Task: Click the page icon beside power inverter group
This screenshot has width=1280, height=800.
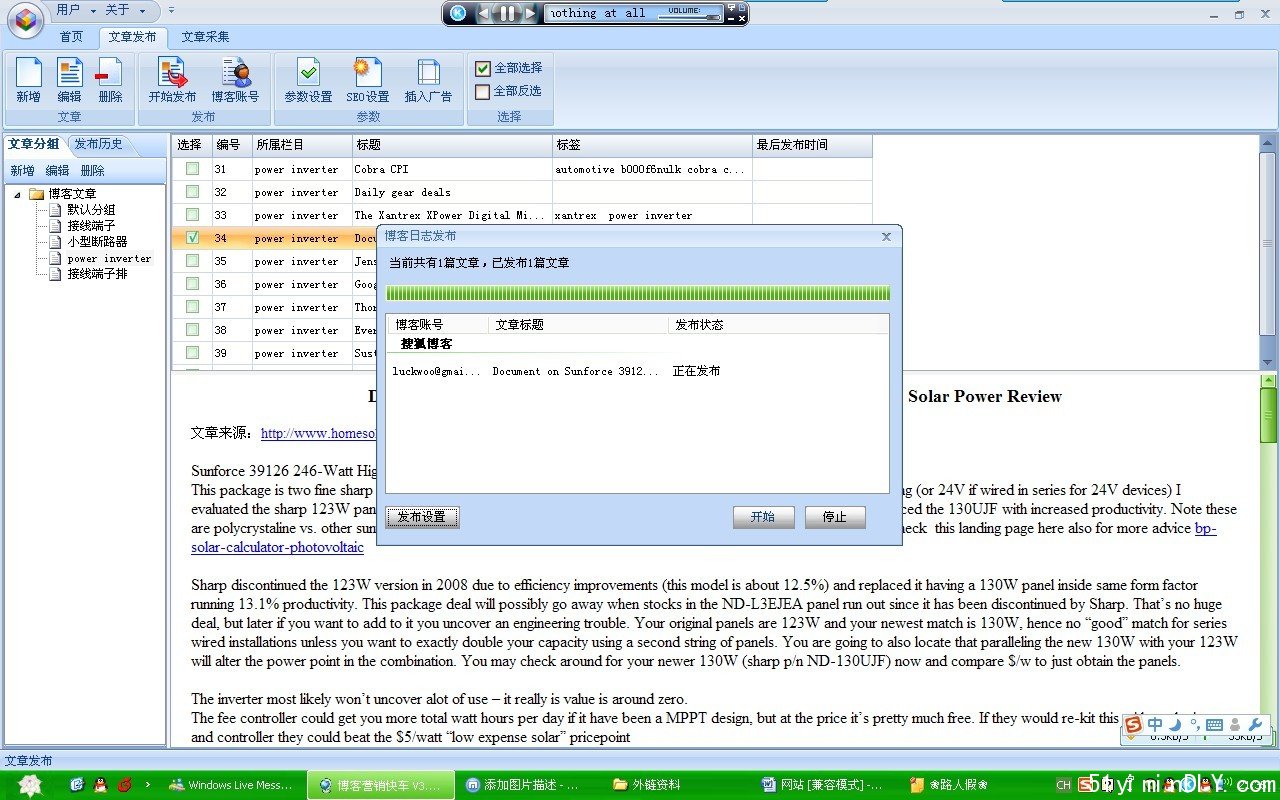Action: [55, 258]
